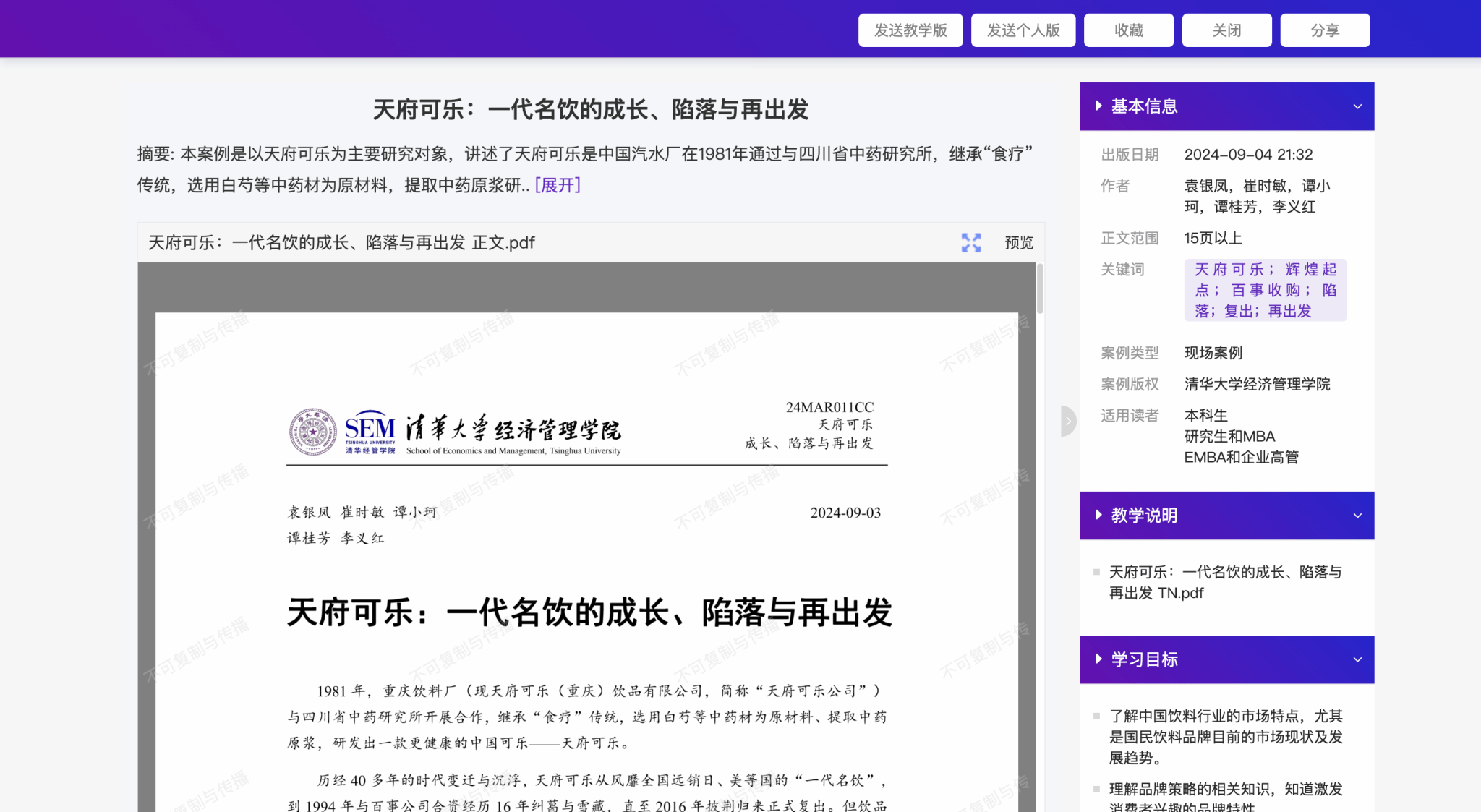Click the fullscreen expand icon

point(970,242)
